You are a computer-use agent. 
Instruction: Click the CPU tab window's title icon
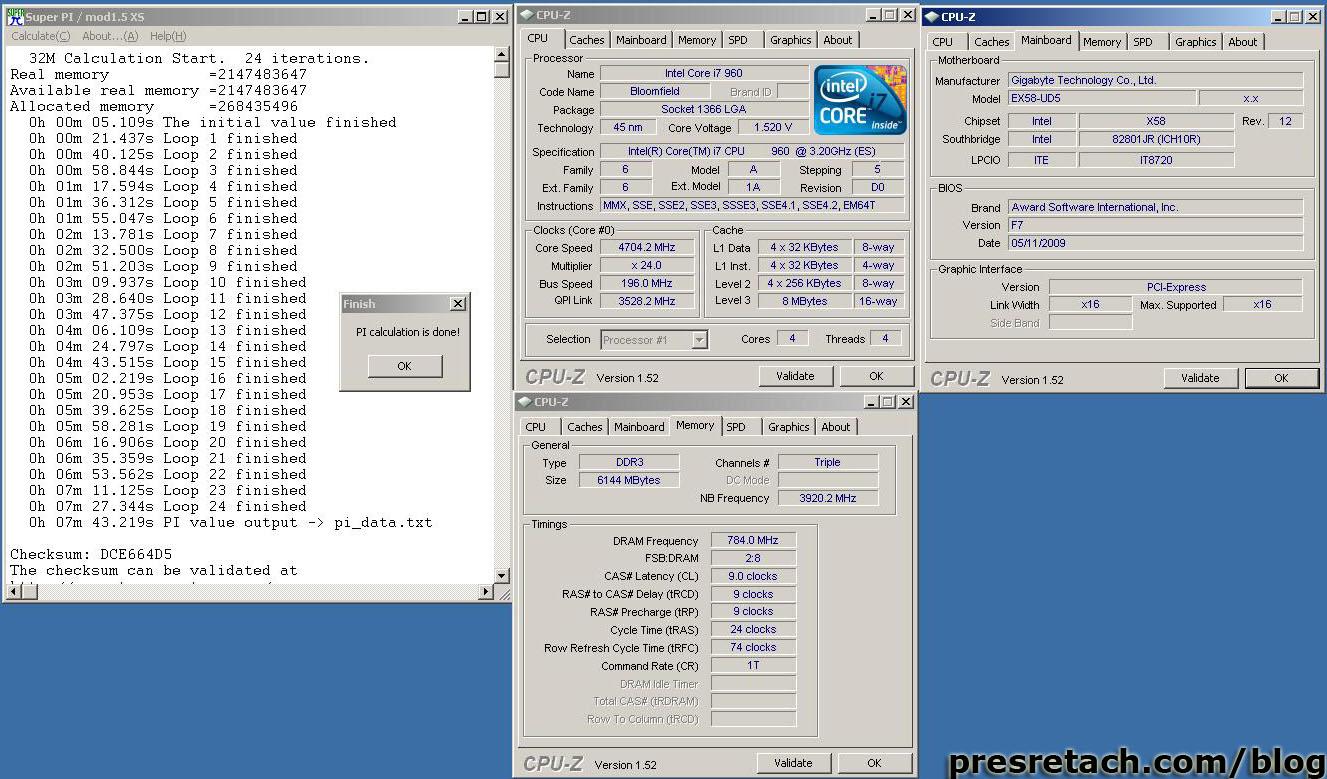(x=526, y=15)
